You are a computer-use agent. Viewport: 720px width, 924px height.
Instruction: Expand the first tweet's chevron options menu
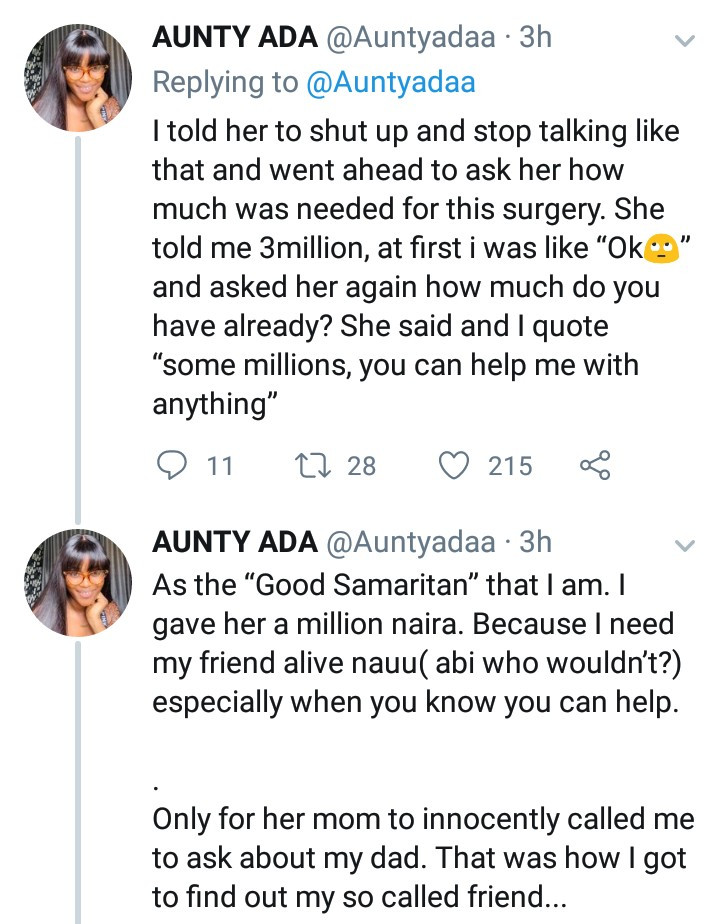coord(685,41)
